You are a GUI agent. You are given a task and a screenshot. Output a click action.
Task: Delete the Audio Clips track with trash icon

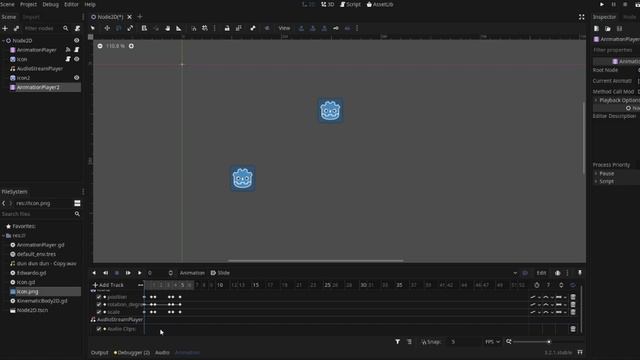pos(573,329)
